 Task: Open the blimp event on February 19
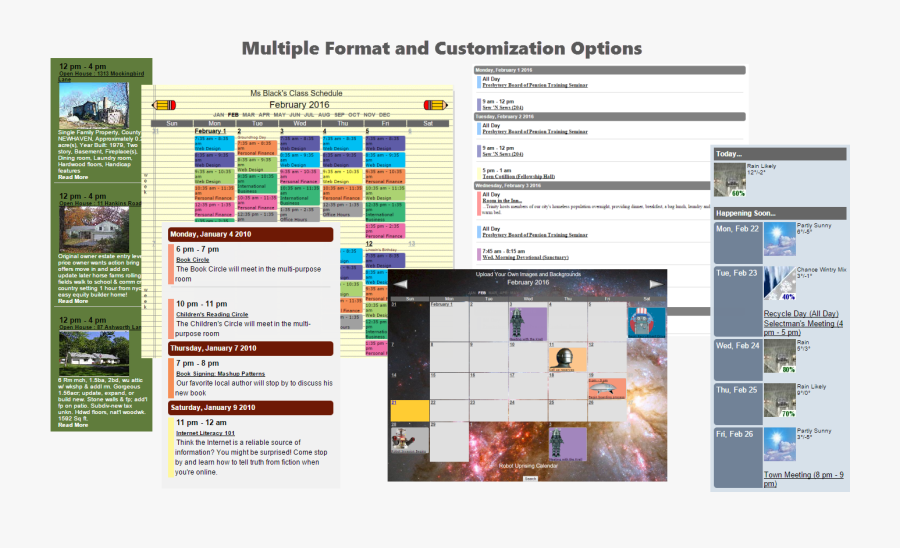[606, 387]
